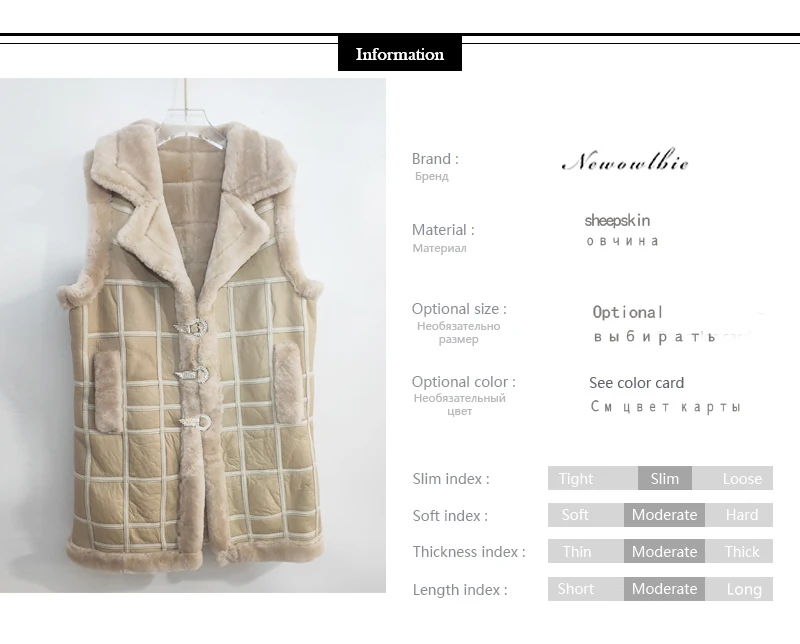Select the Slim option in slim index

pyautogui.click(x=665, y=478)
